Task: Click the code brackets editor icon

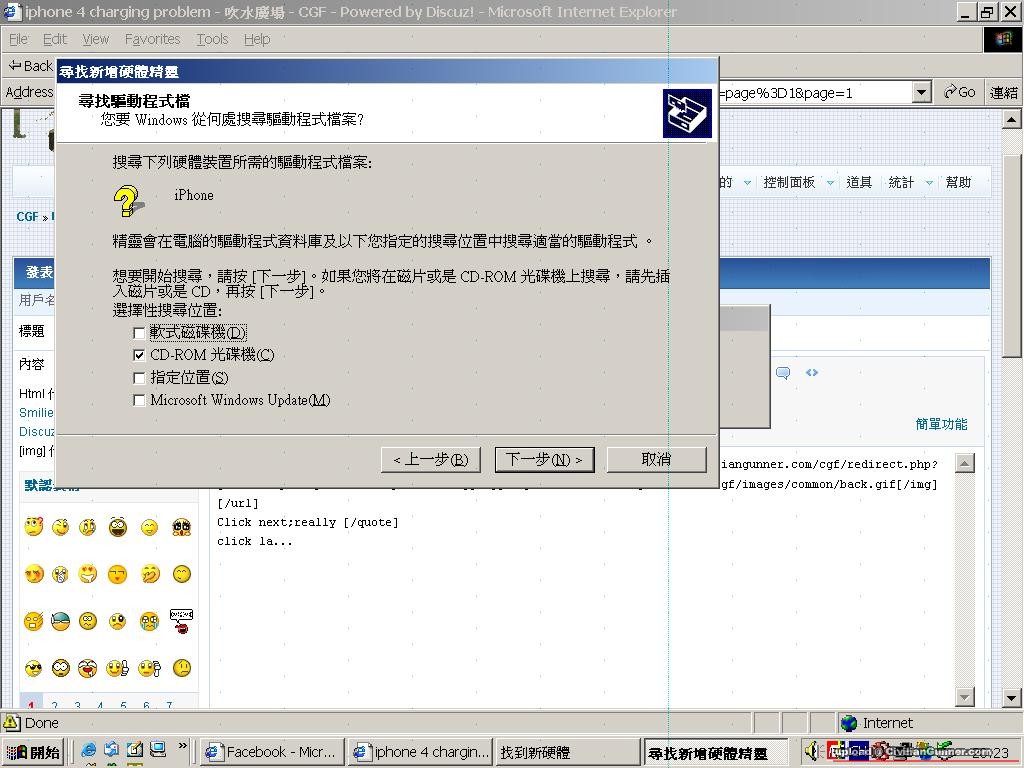Action: [812, 373]
